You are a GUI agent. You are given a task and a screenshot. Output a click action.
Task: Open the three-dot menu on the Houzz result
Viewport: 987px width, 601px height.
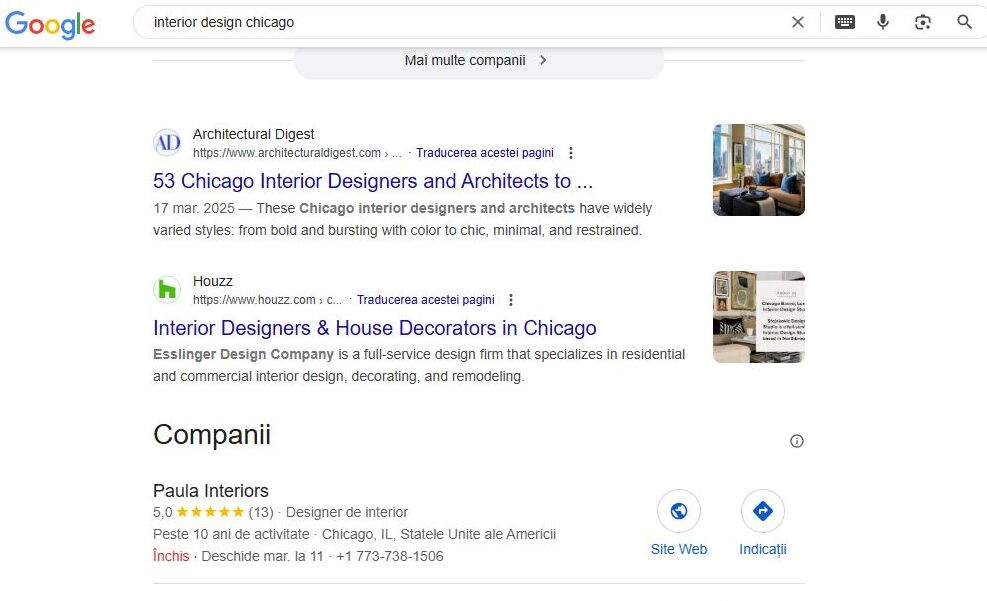coord(510,300)
